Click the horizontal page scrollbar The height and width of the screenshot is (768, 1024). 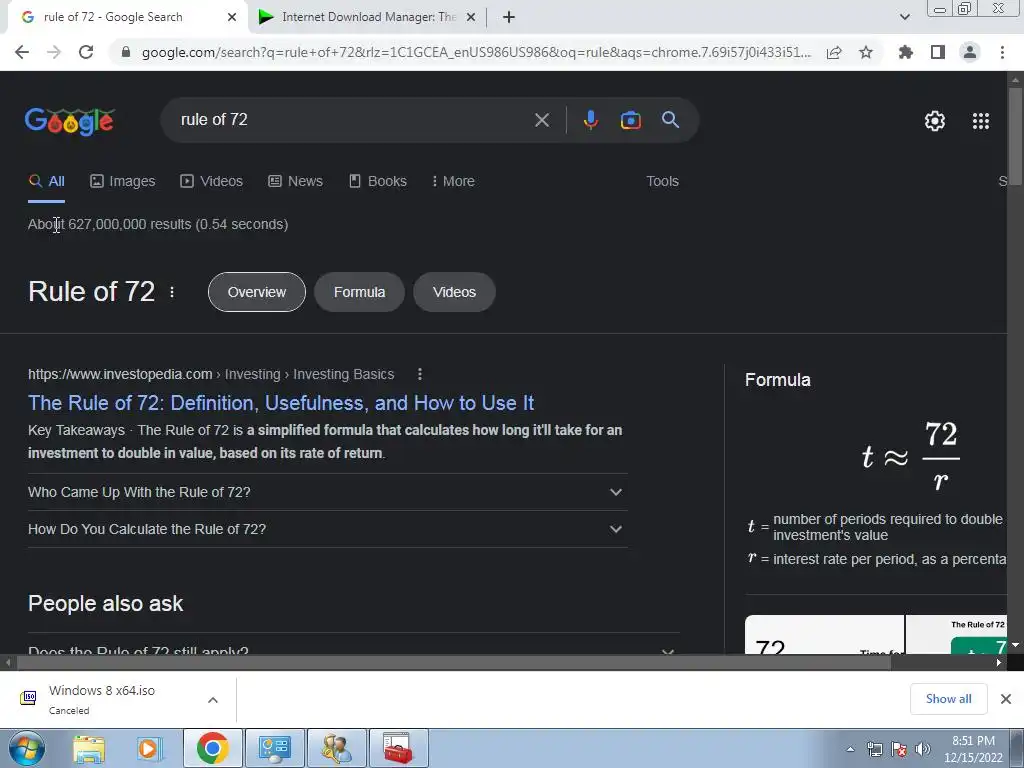454,663
